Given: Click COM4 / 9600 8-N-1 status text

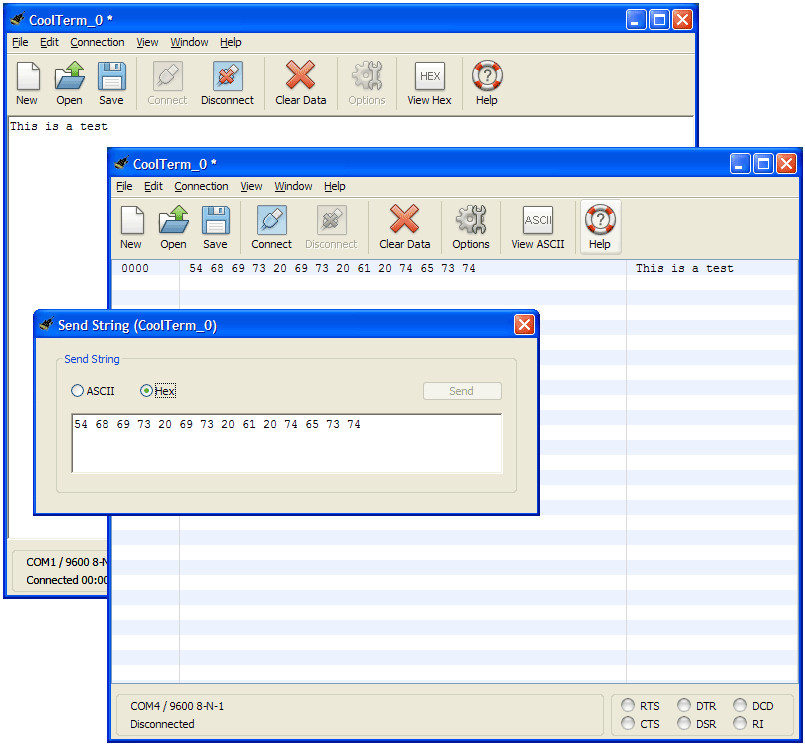Looking at the screenshot, I should (x=177, y=706).
